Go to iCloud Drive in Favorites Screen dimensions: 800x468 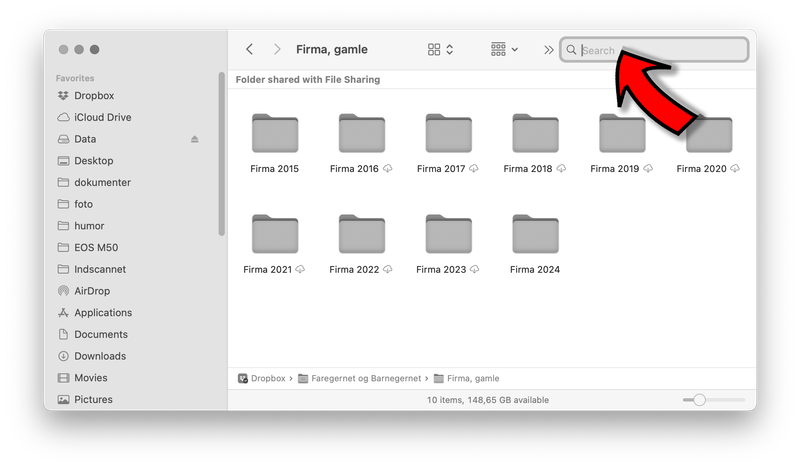point(102,117)
